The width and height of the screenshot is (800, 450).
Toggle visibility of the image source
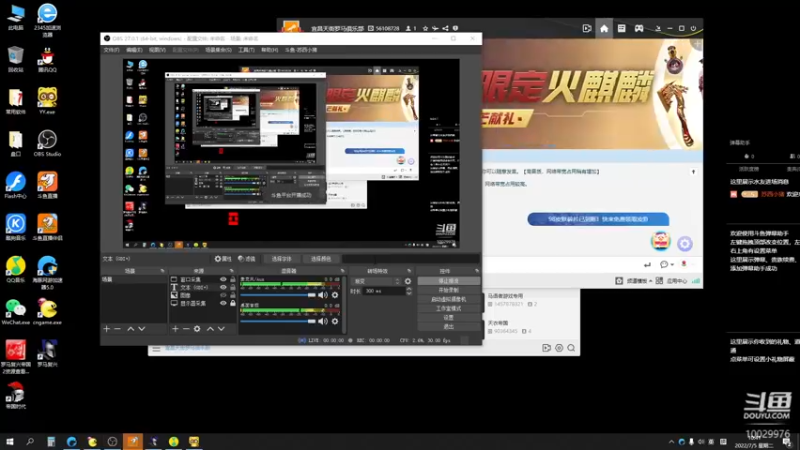click(x=223, y=295)
